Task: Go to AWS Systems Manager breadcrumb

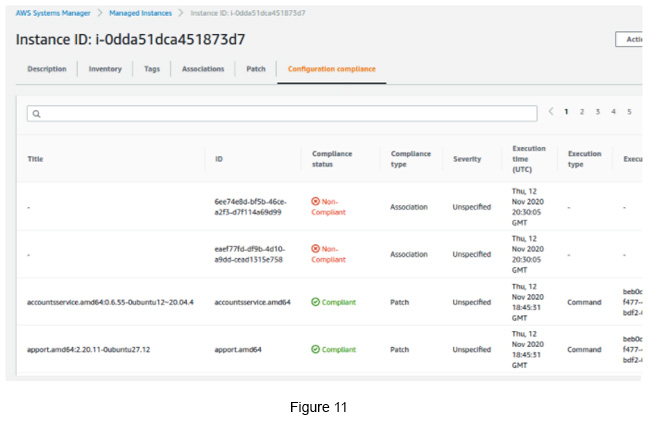Action: click(52, 12)
